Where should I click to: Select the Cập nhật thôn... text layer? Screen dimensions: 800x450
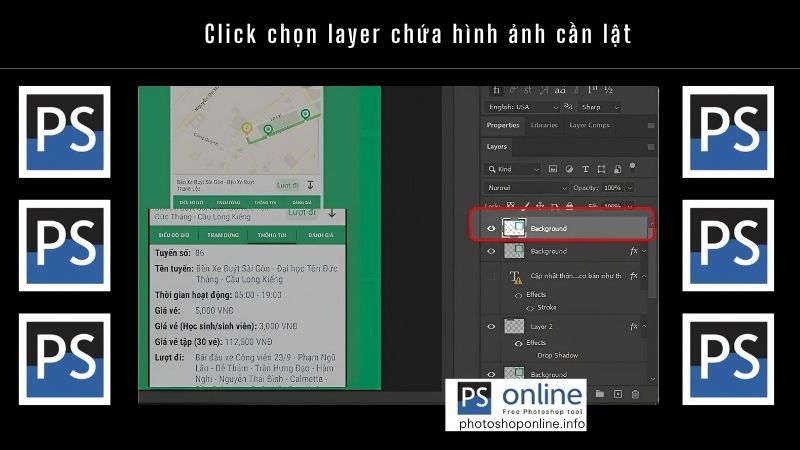[x=564, y=276]
